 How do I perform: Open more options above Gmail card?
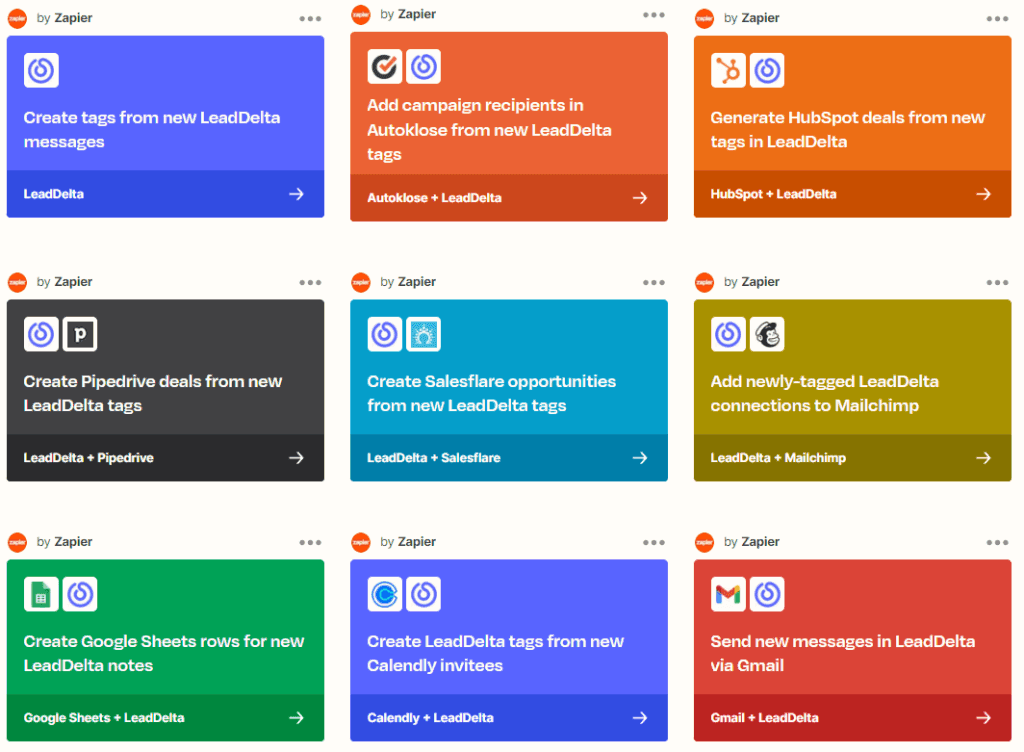(997, 542)
